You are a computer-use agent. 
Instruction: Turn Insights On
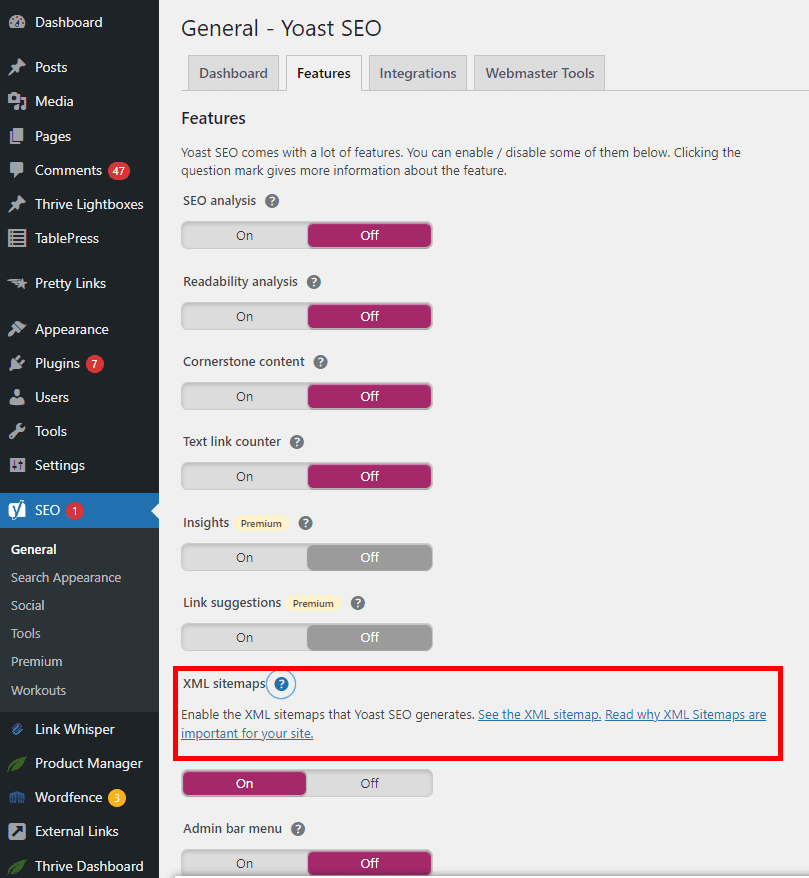[245, 558]
